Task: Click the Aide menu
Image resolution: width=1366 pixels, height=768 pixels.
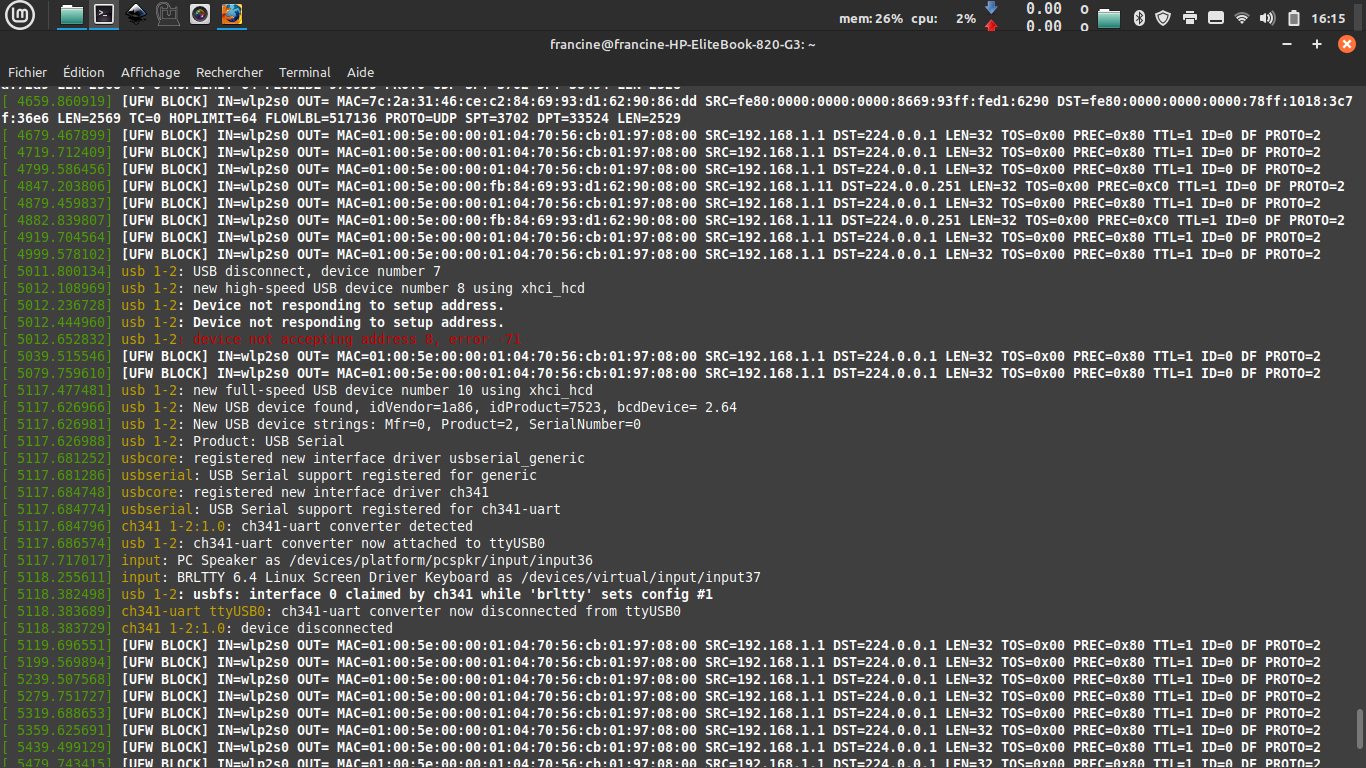Action: 360,72
